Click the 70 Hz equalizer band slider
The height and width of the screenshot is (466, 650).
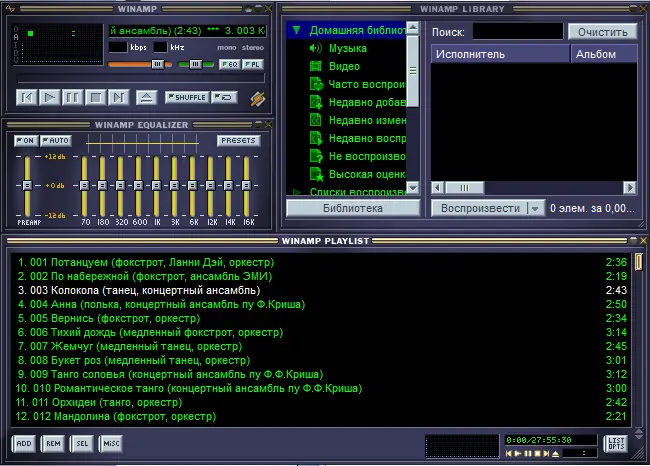pos(84,185)
